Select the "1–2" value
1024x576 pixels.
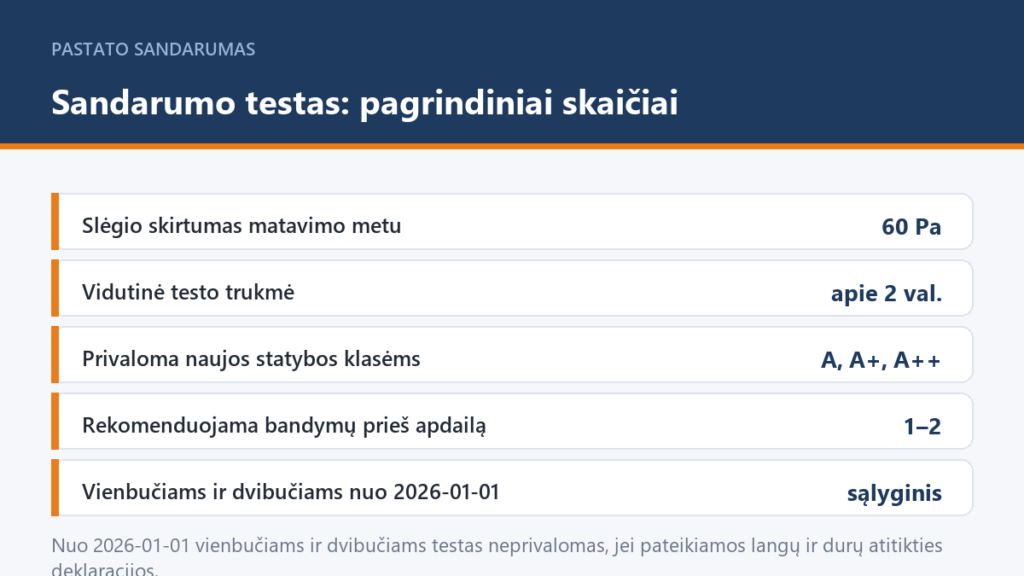coord(922,426)
